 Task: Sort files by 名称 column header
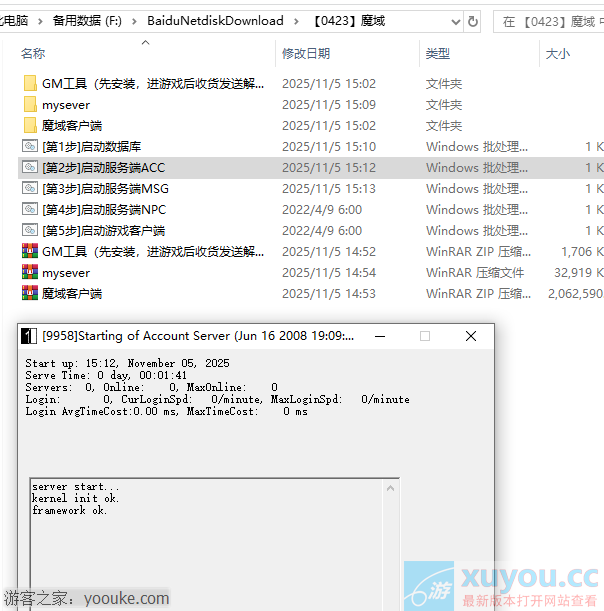pos(33,53)
